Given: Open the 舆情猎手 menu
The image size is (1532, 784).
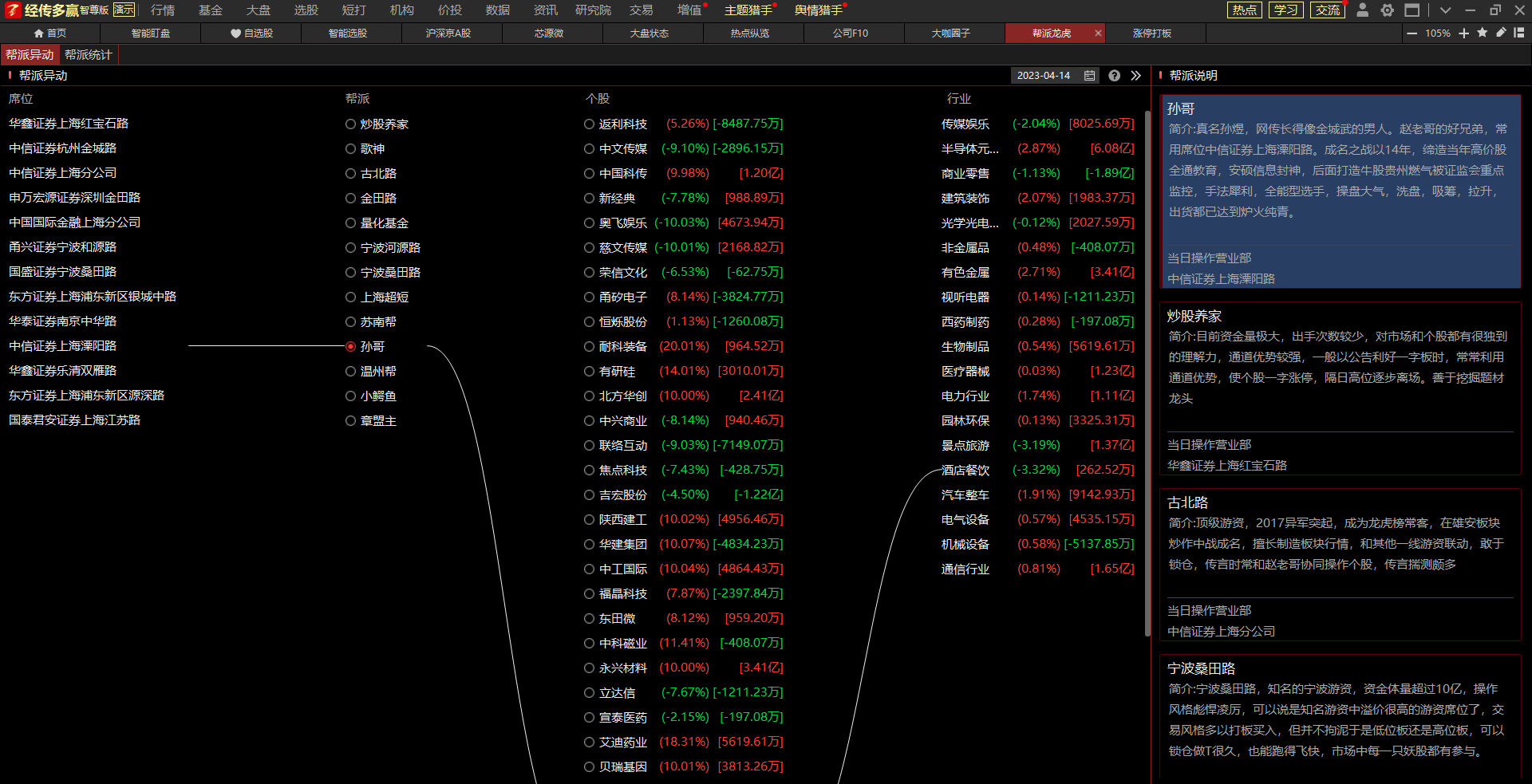Looking at the screenshot, I should 819,10.
